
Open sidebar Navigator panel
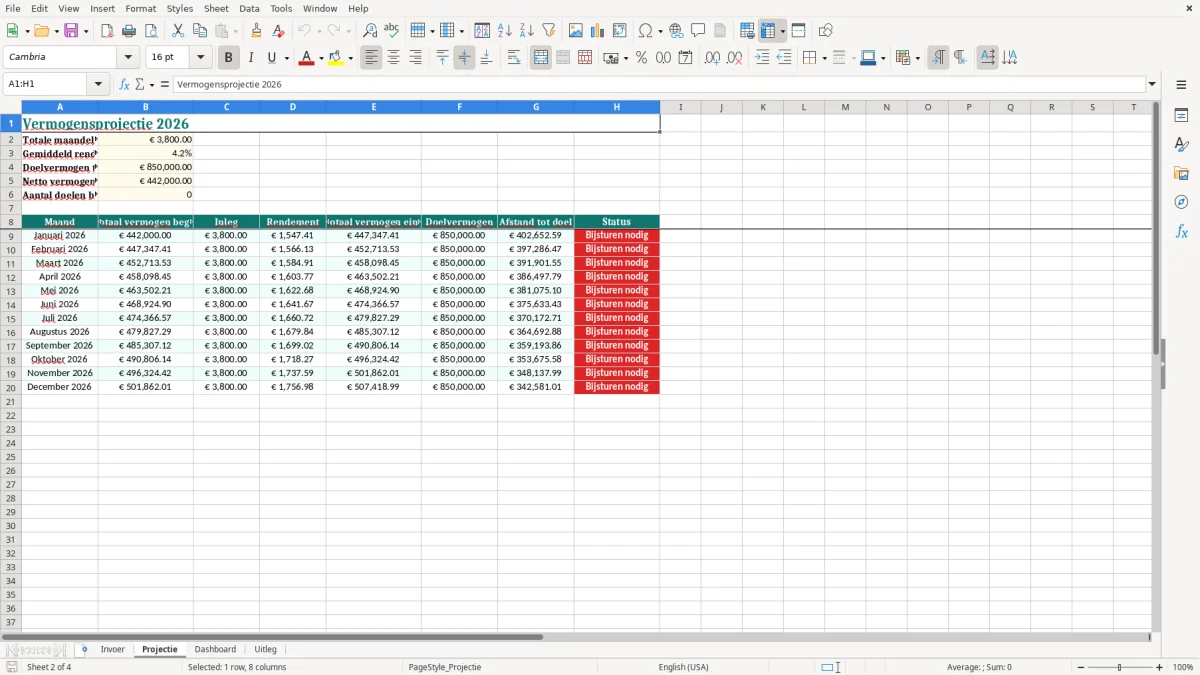(x=1181, y=202)
